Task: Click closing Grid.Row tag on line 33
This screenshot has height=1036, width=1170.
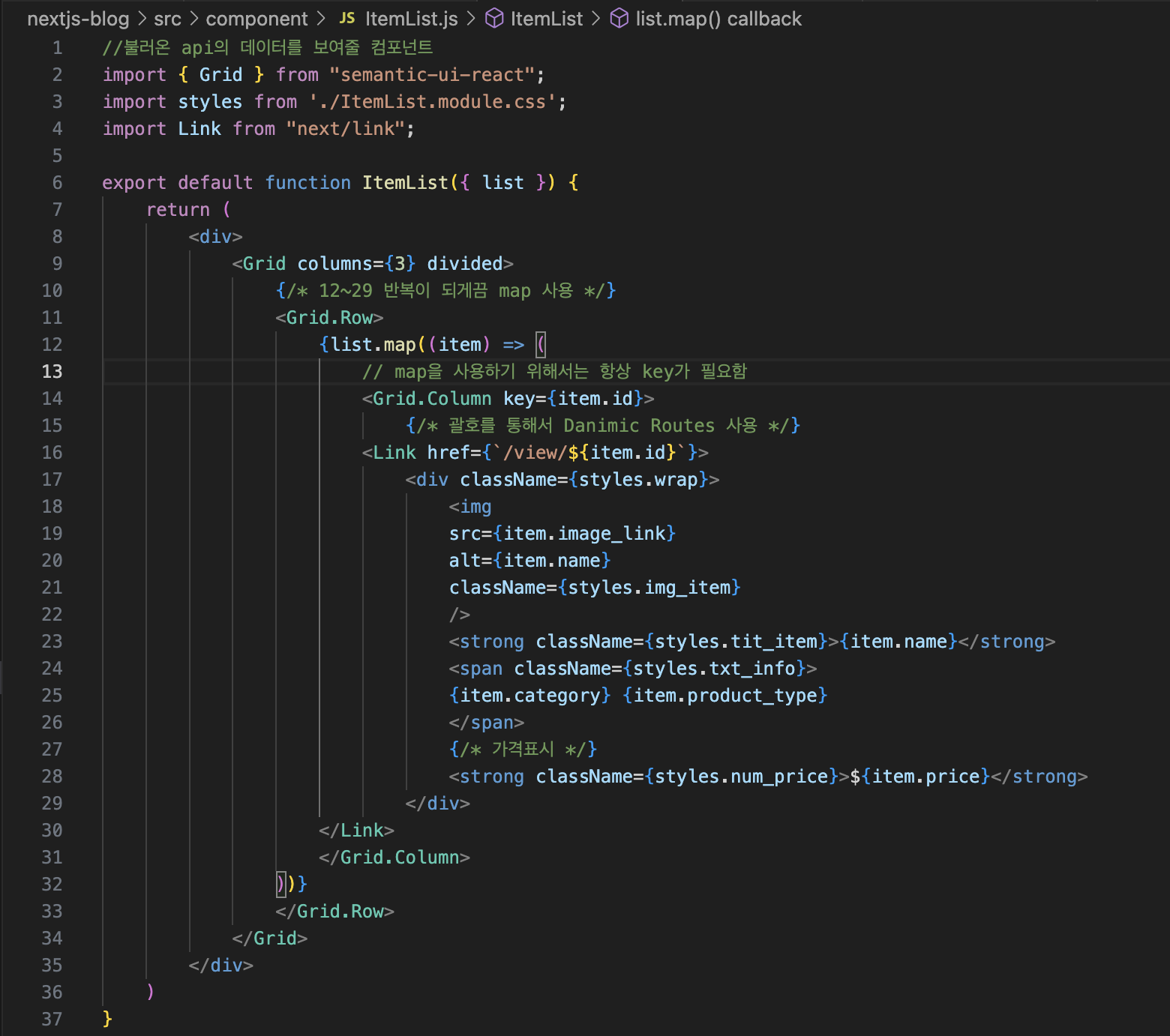Action: click(334, 911)
